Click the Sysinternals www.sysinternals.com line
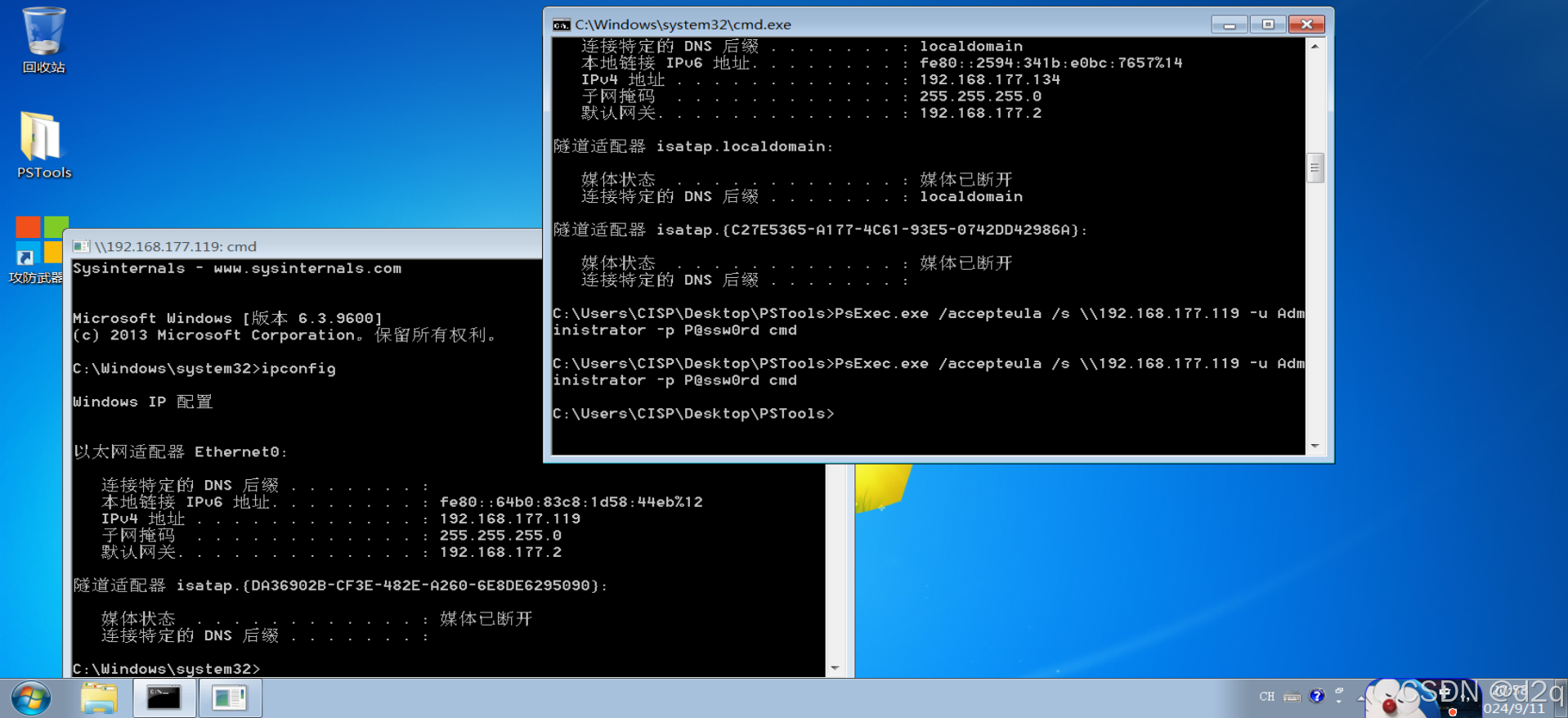This screenshot has height=718, width=1568. click(x=237, y=268)
